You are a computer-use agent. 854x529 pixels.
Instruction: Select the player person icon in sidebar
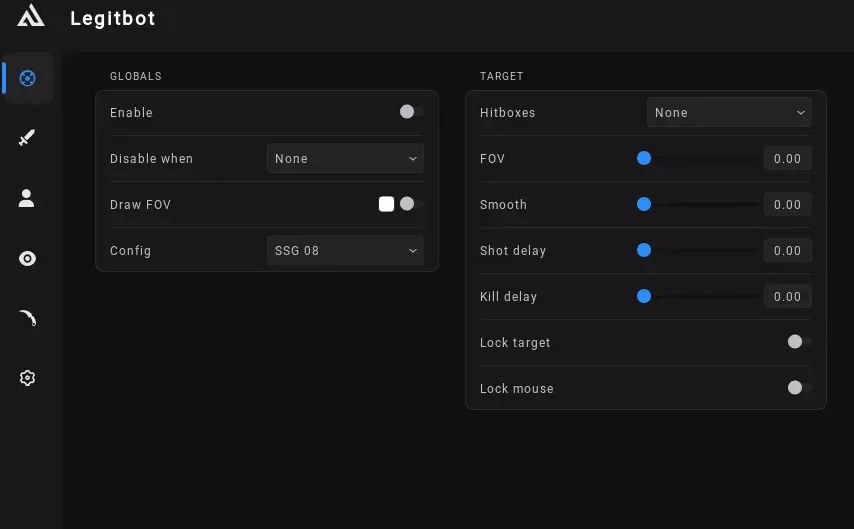(27, 198)
